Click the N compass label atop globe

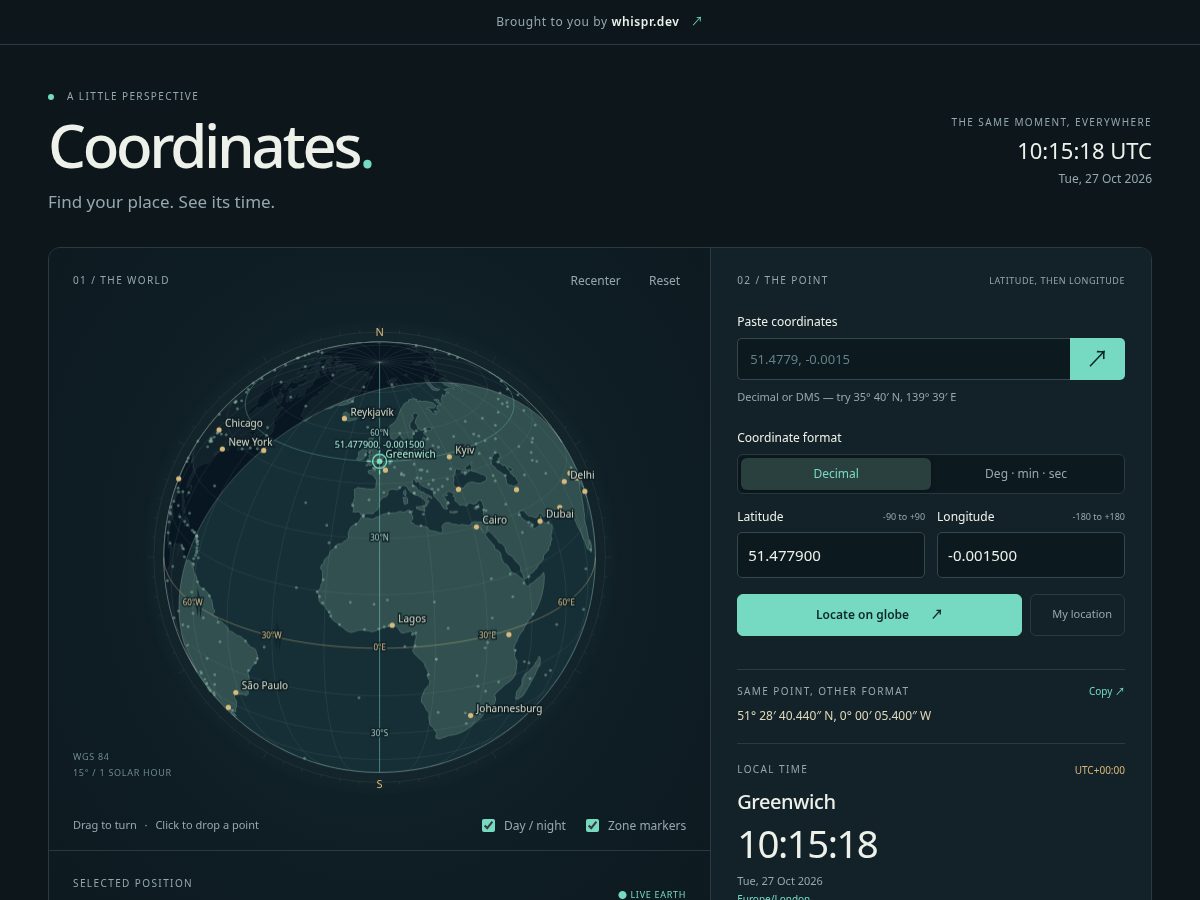tap(379, 332)
